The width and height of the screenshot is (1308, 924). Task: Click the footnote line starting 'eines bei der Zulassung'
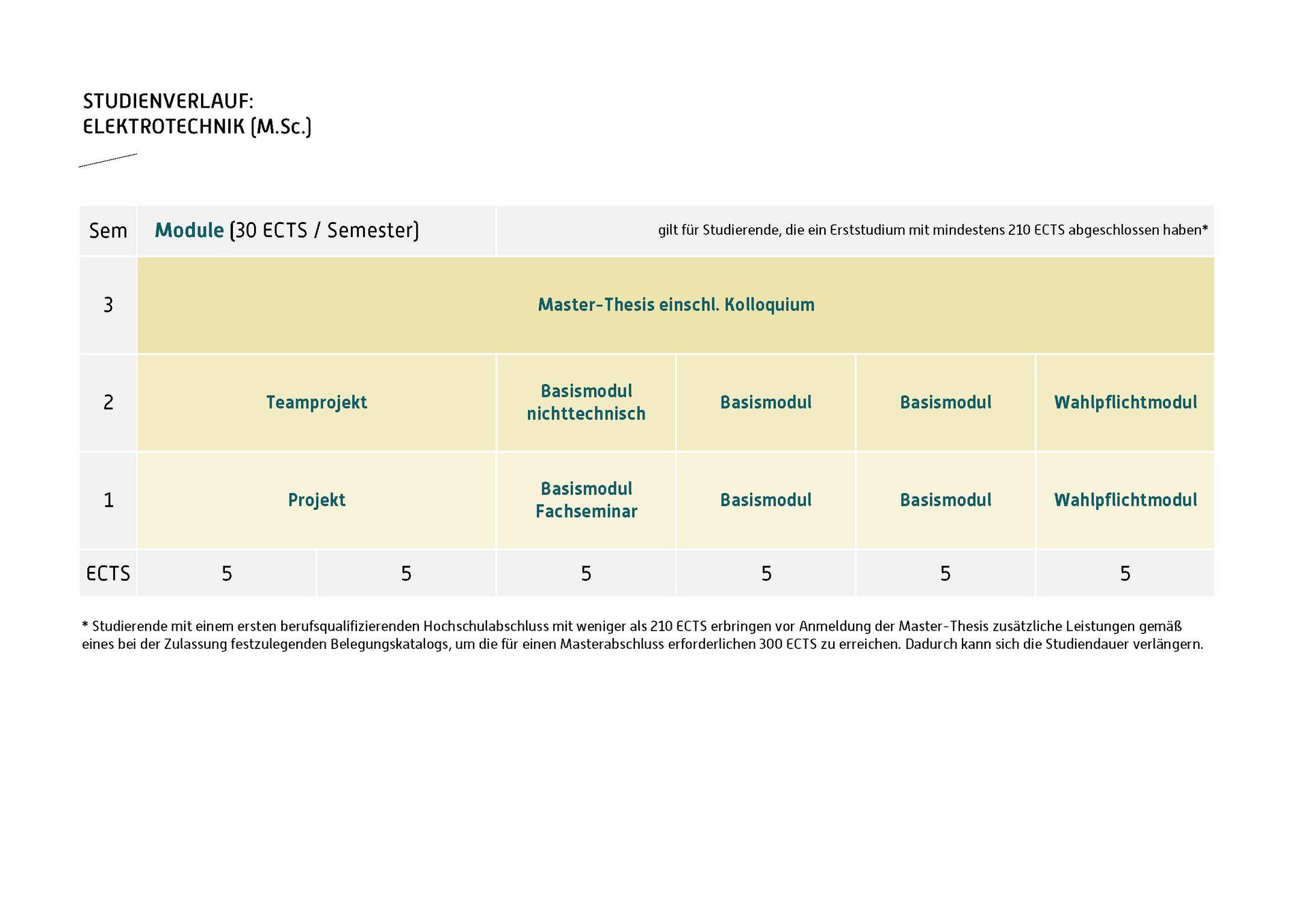pos(642,644)
